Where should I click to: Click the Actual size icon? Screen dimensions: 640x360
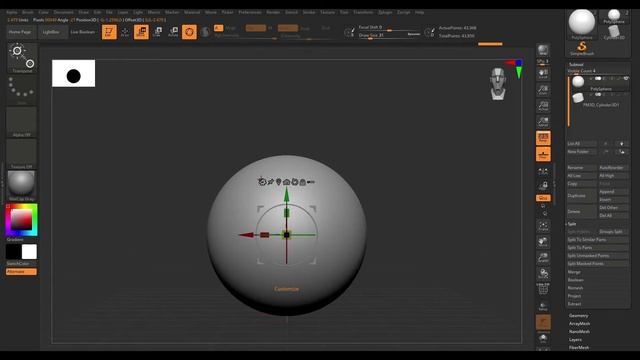coord(543,106)
